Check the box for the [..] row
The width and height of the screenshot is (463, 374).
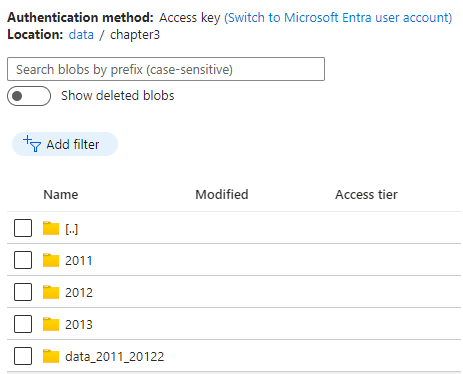point(23,228)
